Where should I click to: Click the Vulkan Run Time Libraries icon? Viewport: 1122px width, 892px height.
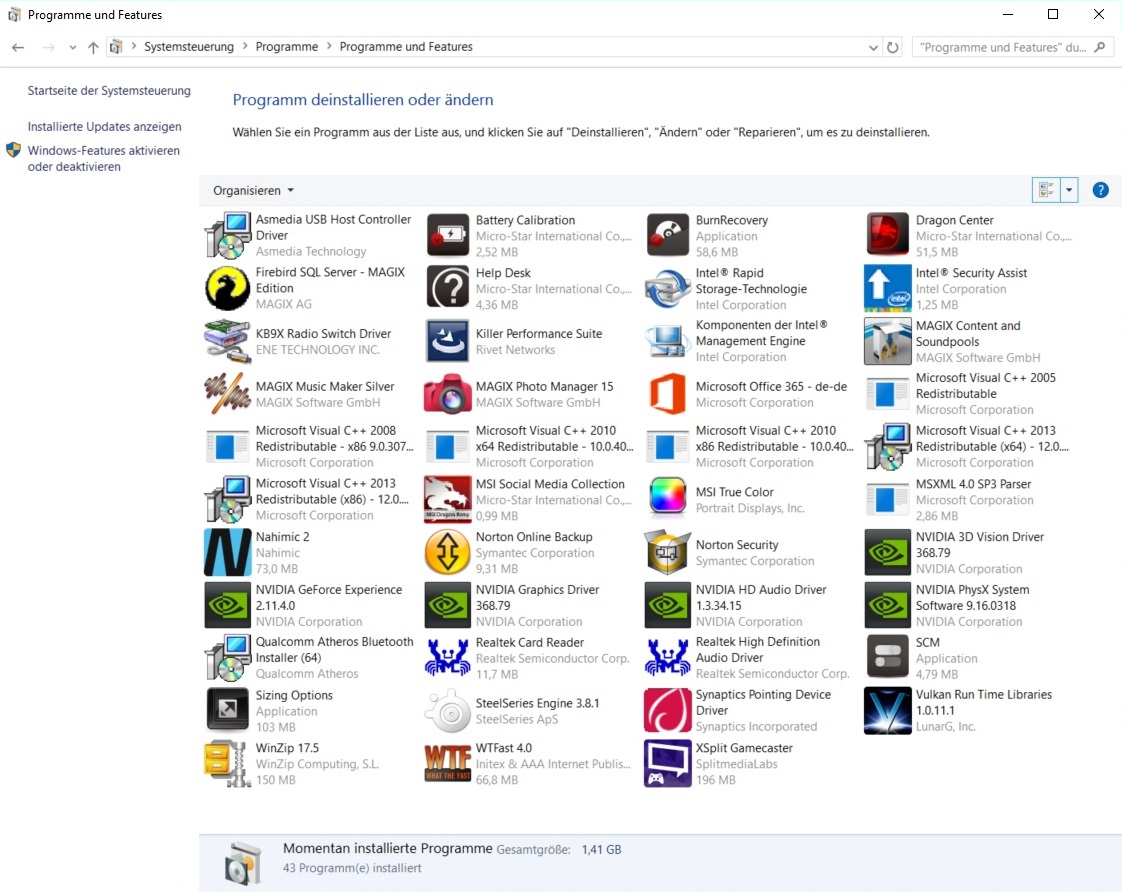(x=887, y=710)
